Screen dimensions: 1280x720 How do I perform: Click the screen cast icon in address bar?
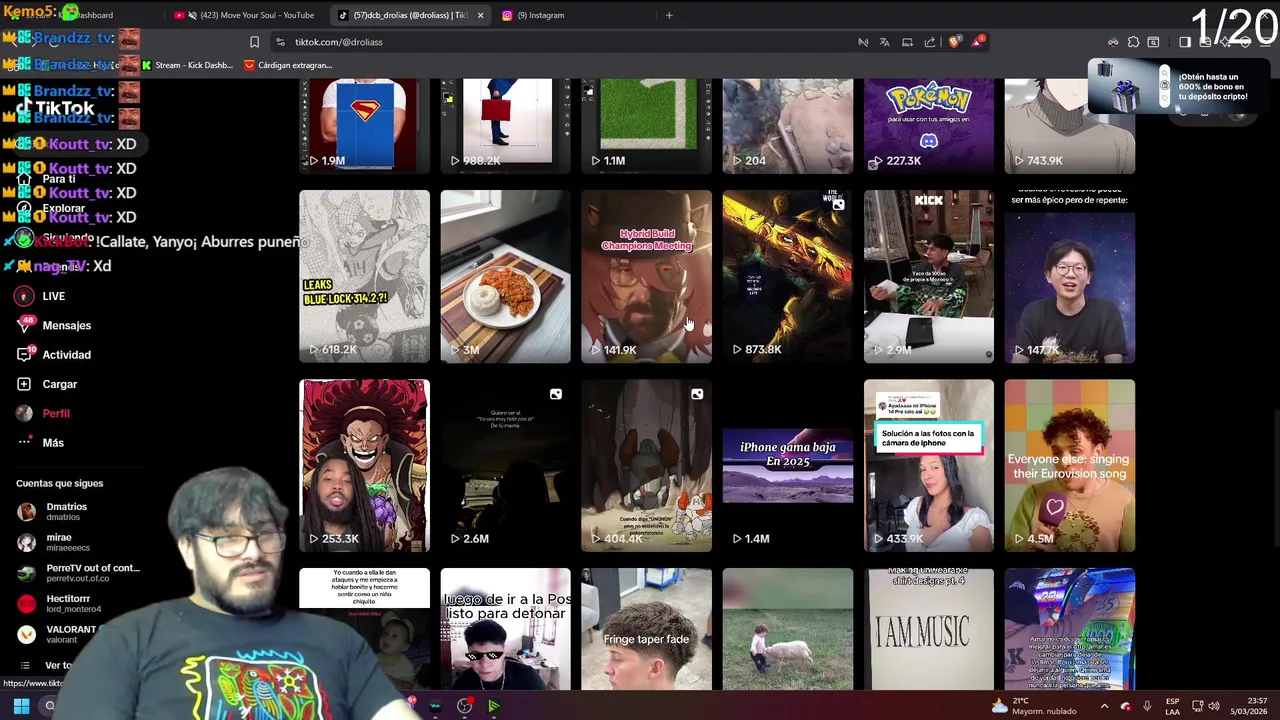tap(907, 42)
